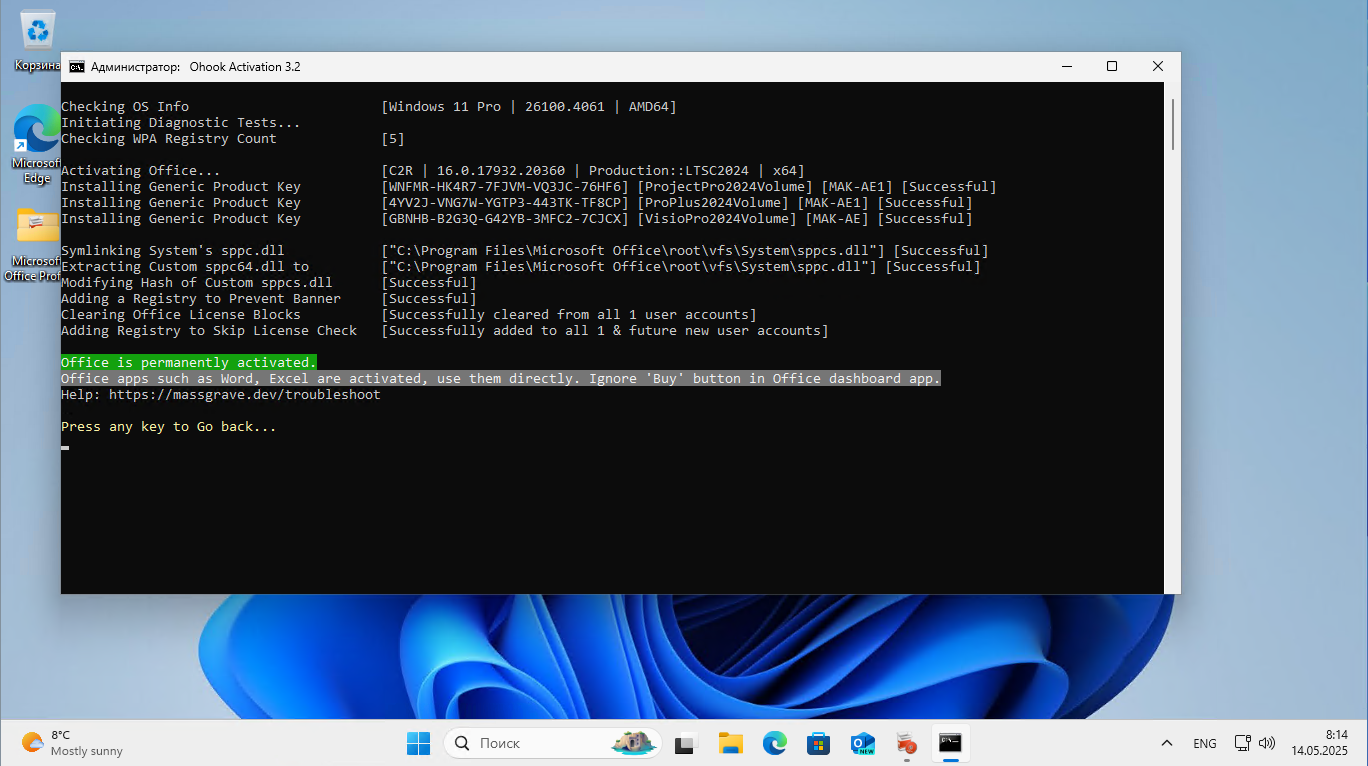The image size is (1368, 766).
Task: Click the '[Windows 11 Pro | 26100.4061 | AMD64]' value
Action: [529, 107]
